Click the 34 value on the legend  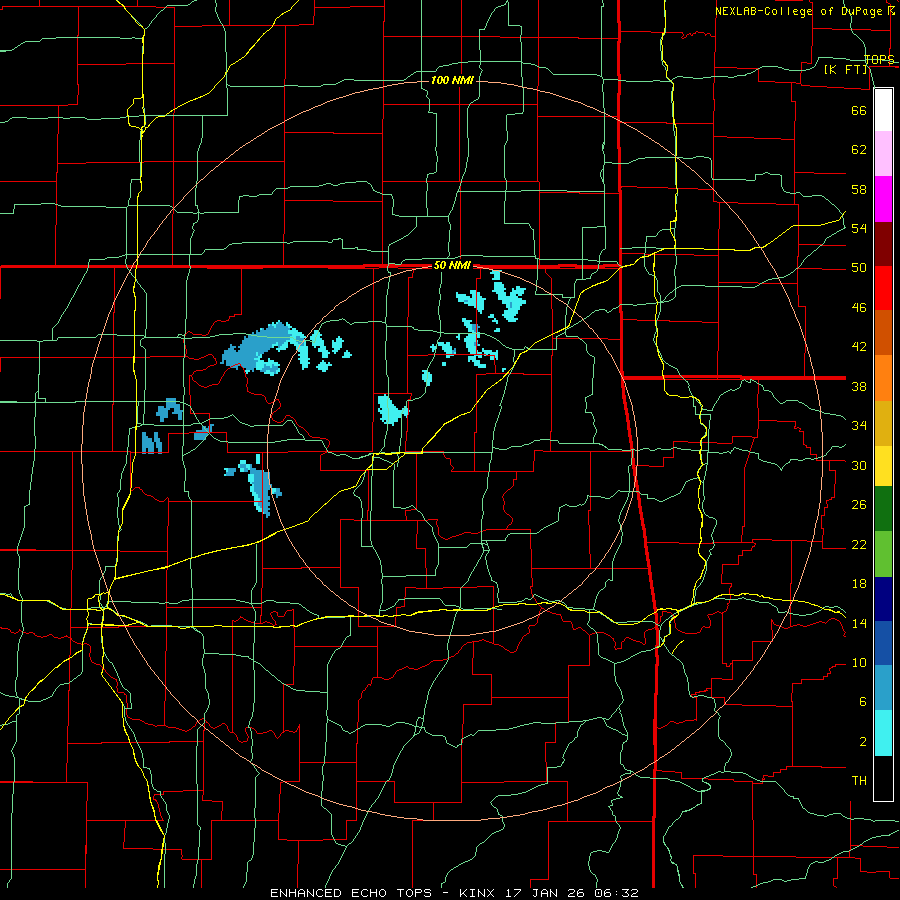coord(859,426)
